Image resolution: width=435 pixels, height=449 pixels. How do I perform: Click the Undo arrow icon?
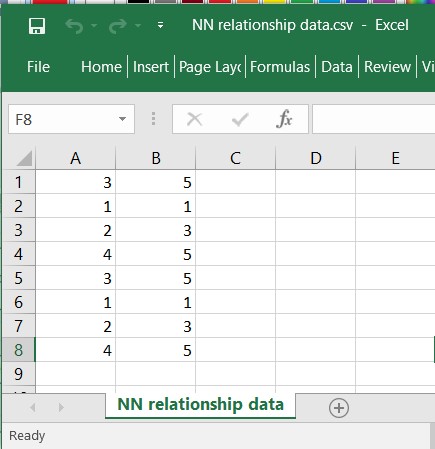coord(74,26)
